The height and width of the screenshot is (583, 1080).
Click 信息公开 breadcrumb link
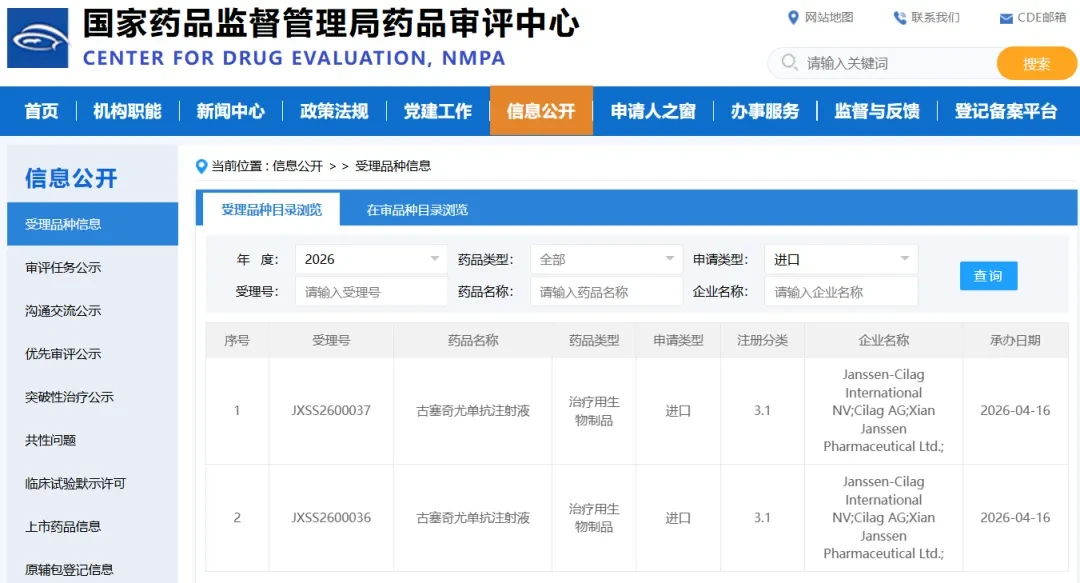(x=297, y=166)
